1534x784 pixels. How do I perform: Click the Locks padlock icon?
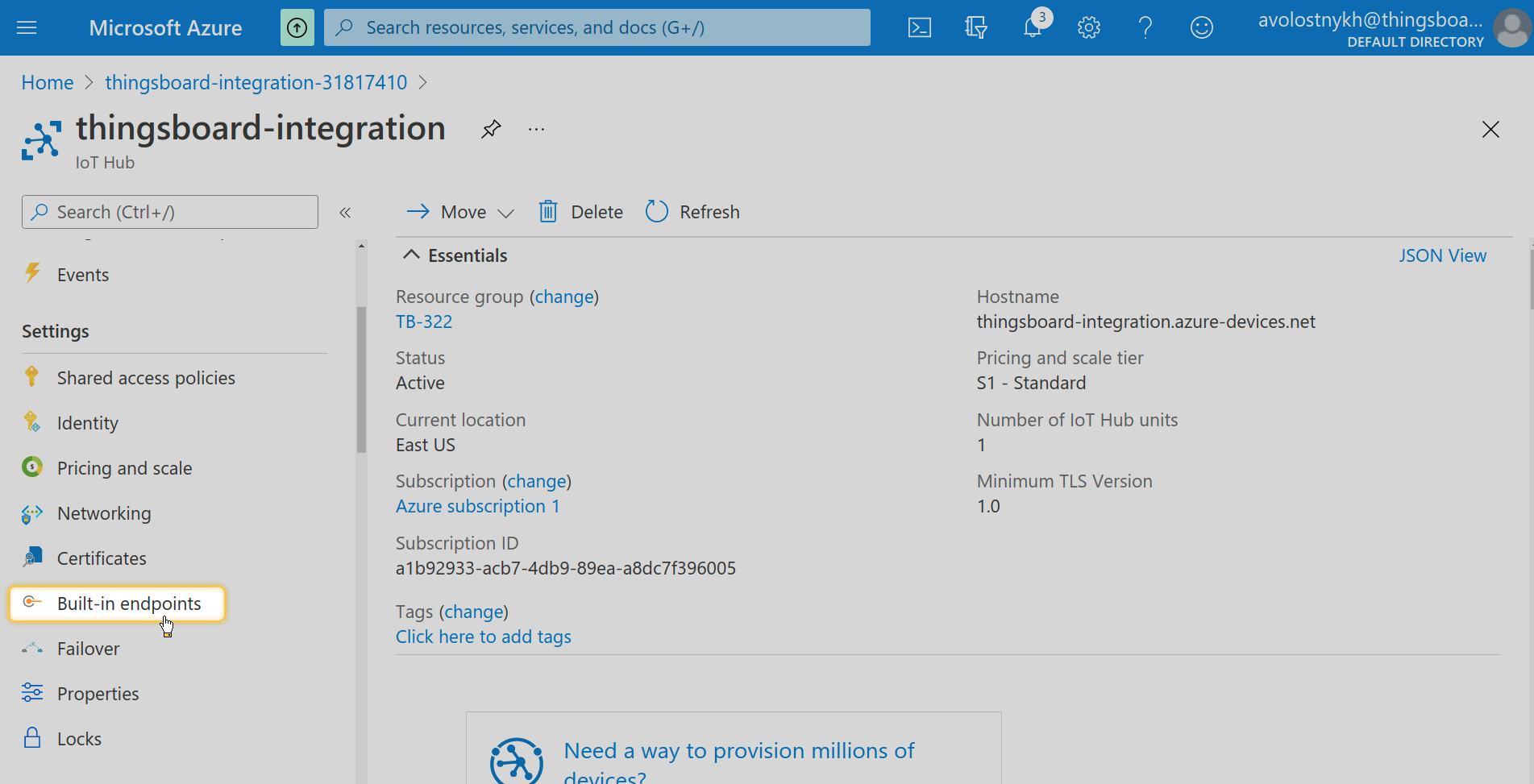pos(32,737)
